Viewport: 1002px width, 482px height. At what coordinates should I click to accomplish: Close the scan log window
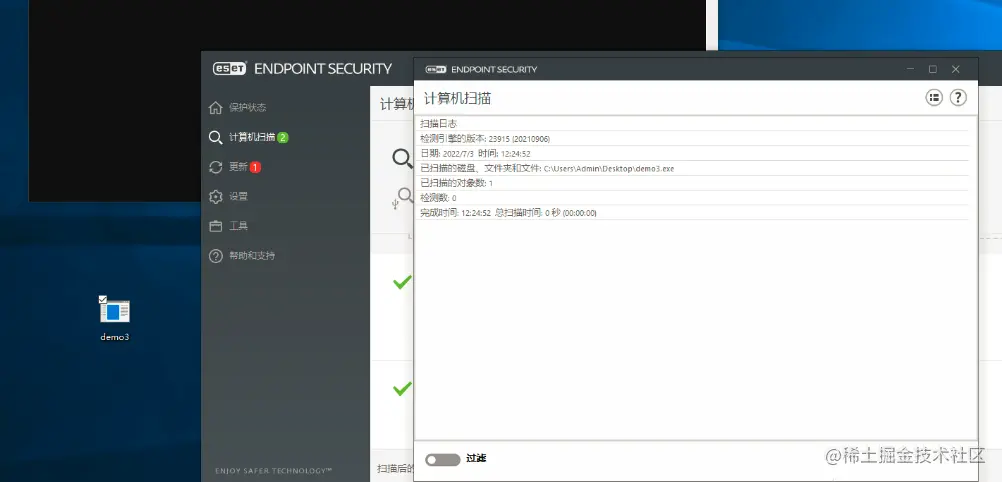coord(955,69)
